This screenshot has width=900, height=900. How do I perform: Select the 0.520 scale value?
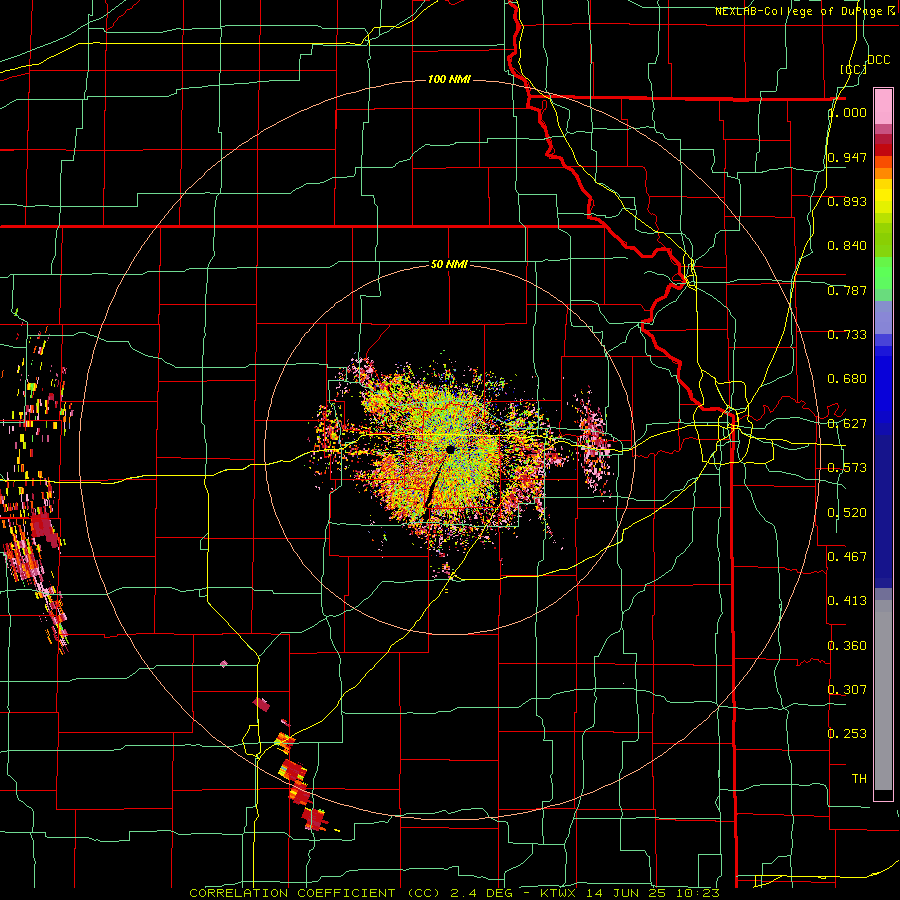pos(847,513)
